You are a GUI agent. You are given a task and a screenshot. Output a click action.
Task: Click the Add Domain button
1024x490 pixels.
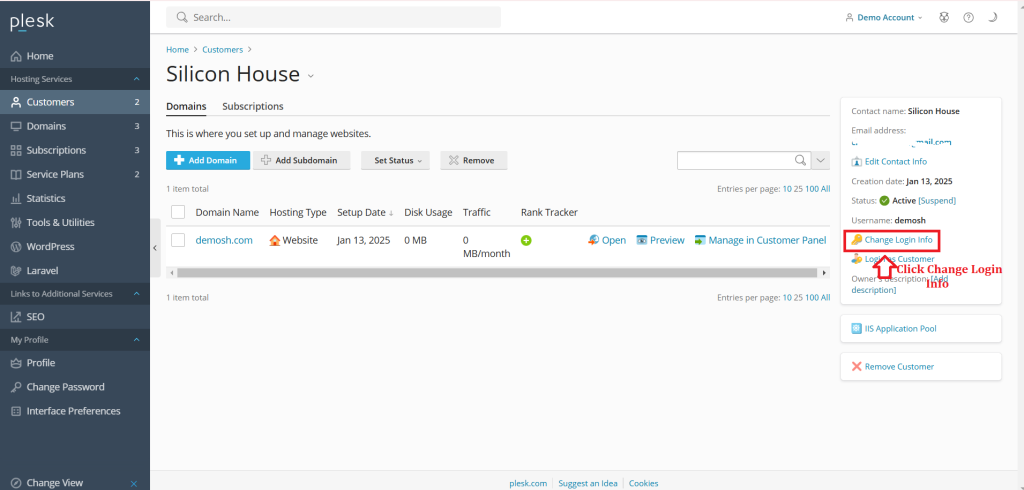point(208,160)
